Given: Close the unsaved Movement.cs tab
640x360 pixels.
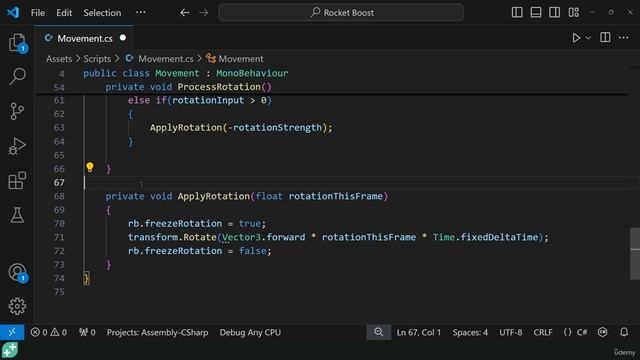Looking at the screenshot, I should (x=123, y=38).
